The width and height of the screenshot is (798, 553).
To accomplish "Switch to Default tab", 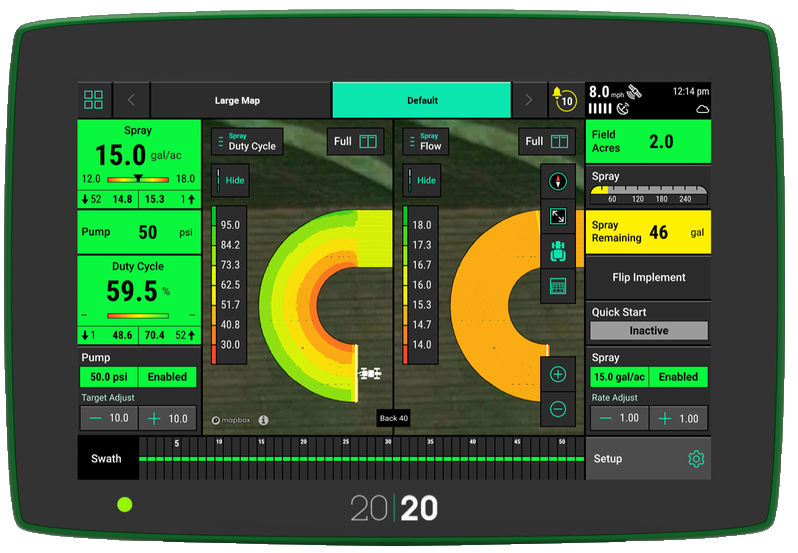I will [421, 100].
